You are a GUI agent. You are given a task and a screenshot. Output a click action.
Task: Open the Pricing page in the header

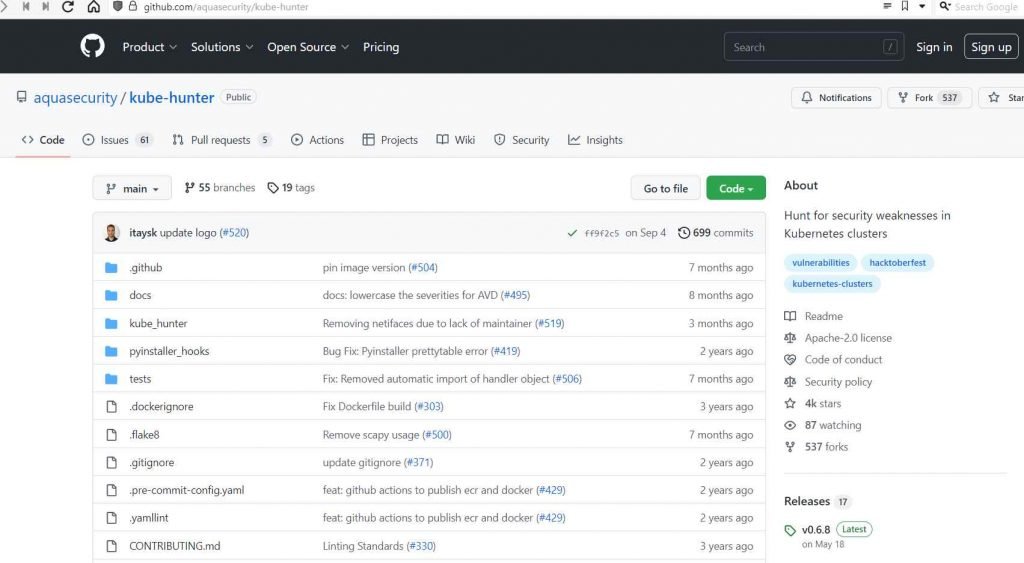pos(381,47)
